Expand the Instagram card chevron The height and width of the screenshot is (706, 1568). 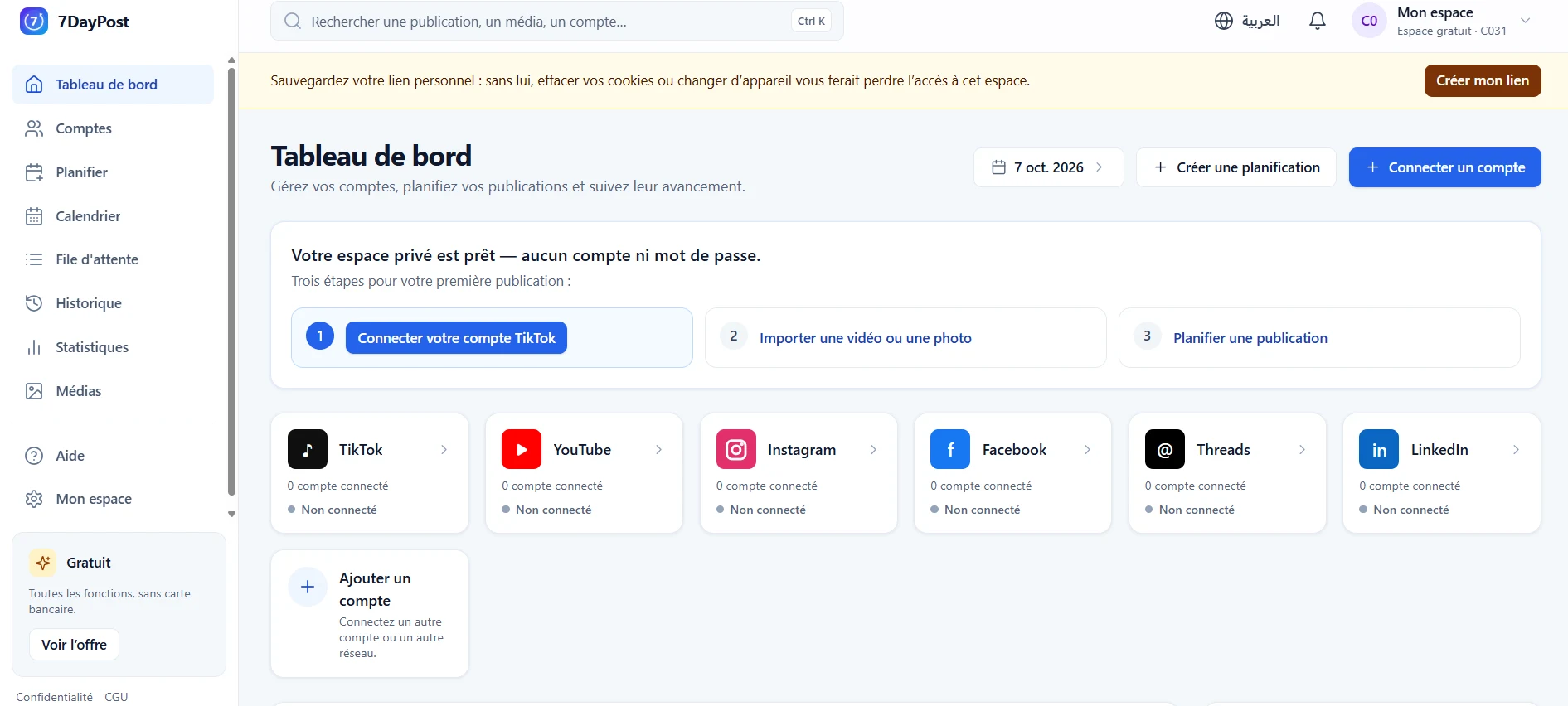pyautogui.click(x=873, y=449)
